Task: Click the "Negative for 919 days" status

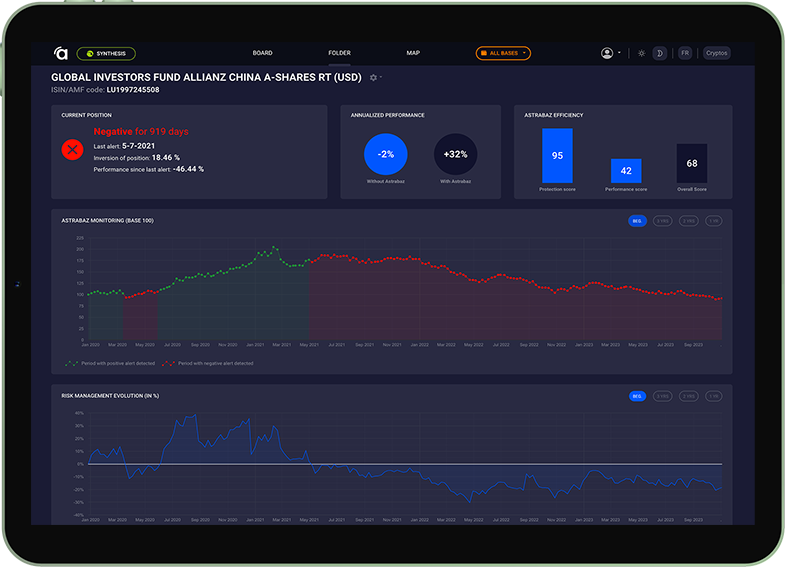Action: [141, 132]
